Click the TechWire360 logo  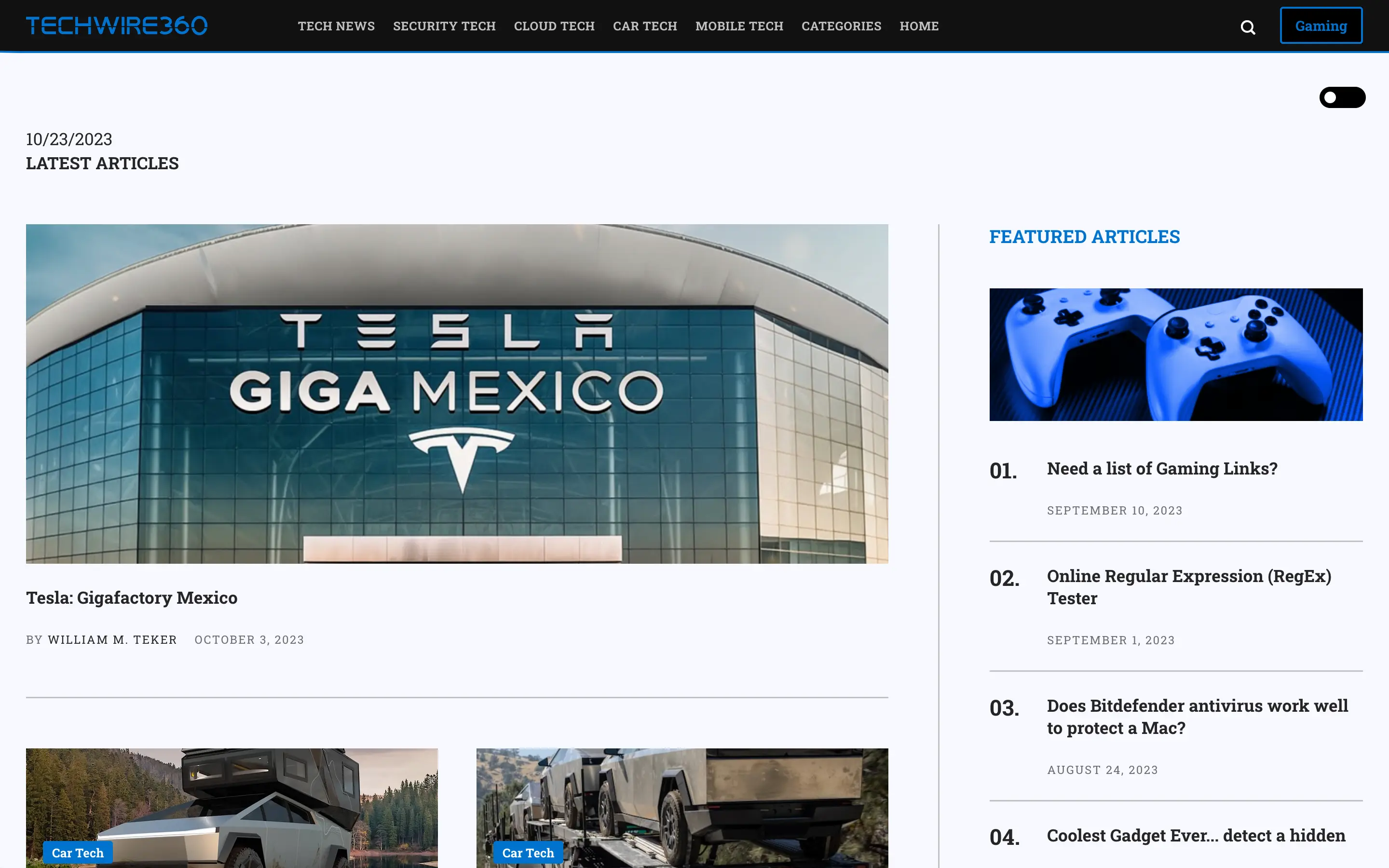tap(117, 26)
